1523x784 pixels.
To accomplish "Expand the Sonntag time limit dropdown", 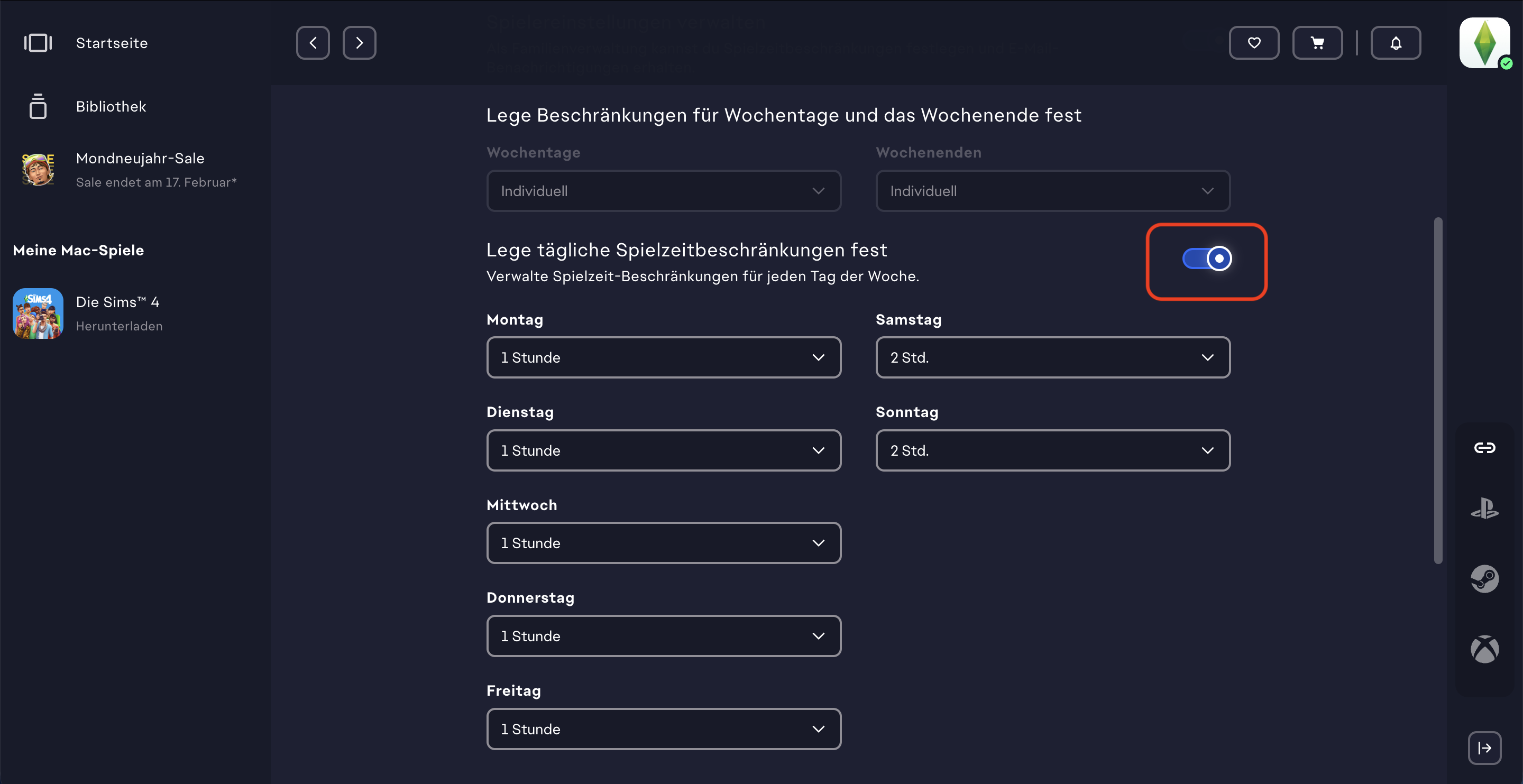I will click(x=1052, y=450).
